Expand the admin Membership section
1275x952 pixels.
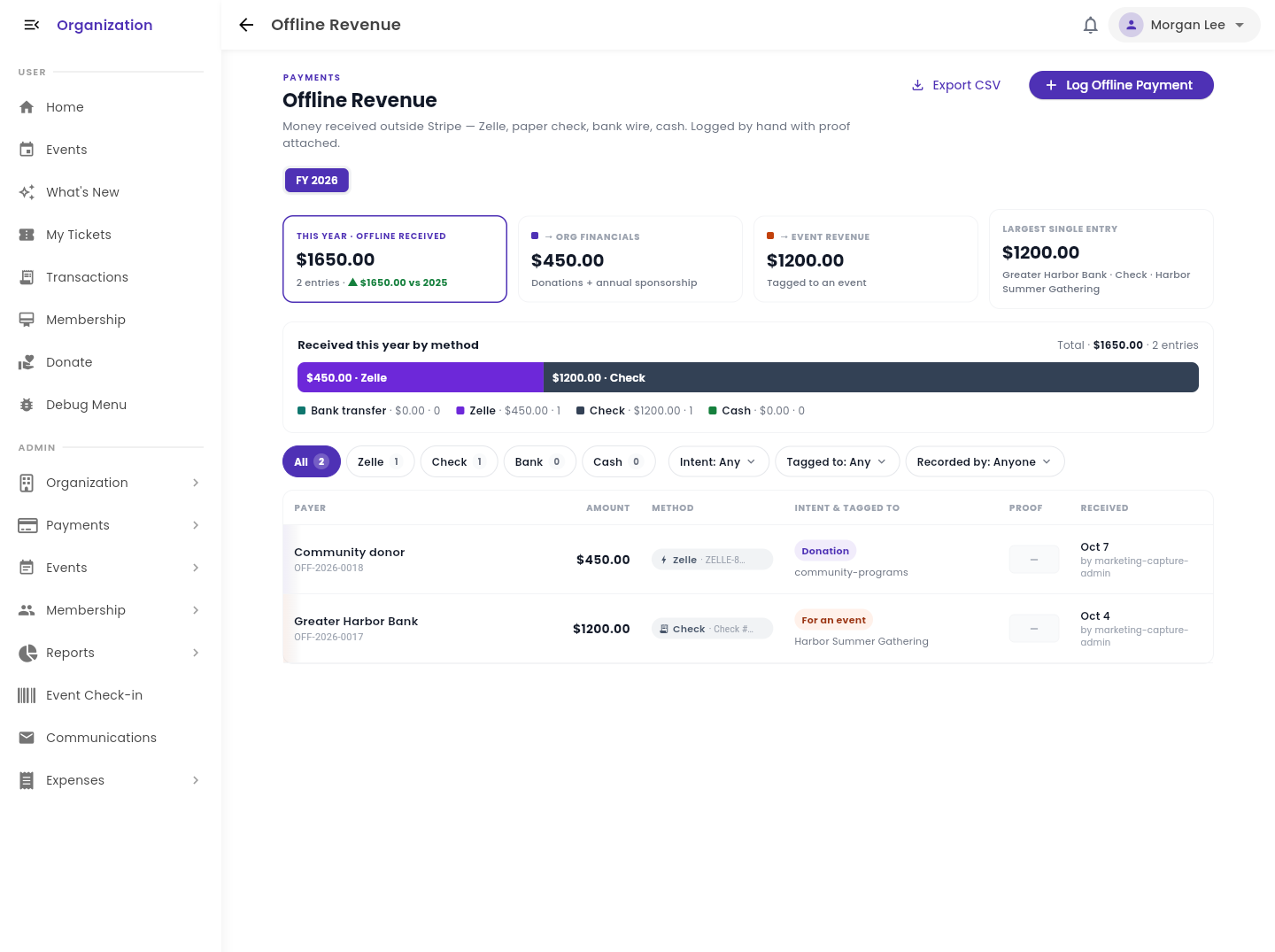point(196,610)
